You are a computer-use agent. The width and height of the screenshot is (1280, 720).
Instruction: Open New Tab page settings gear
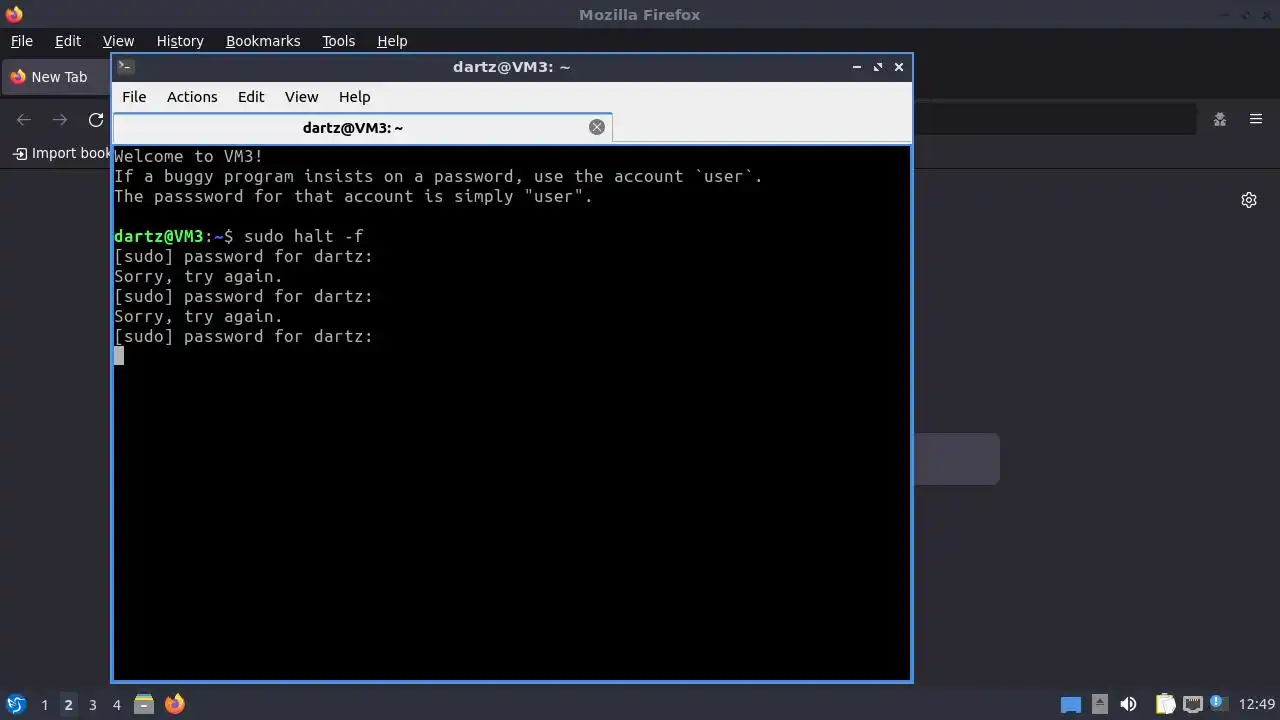click(x=1249, y=200)
